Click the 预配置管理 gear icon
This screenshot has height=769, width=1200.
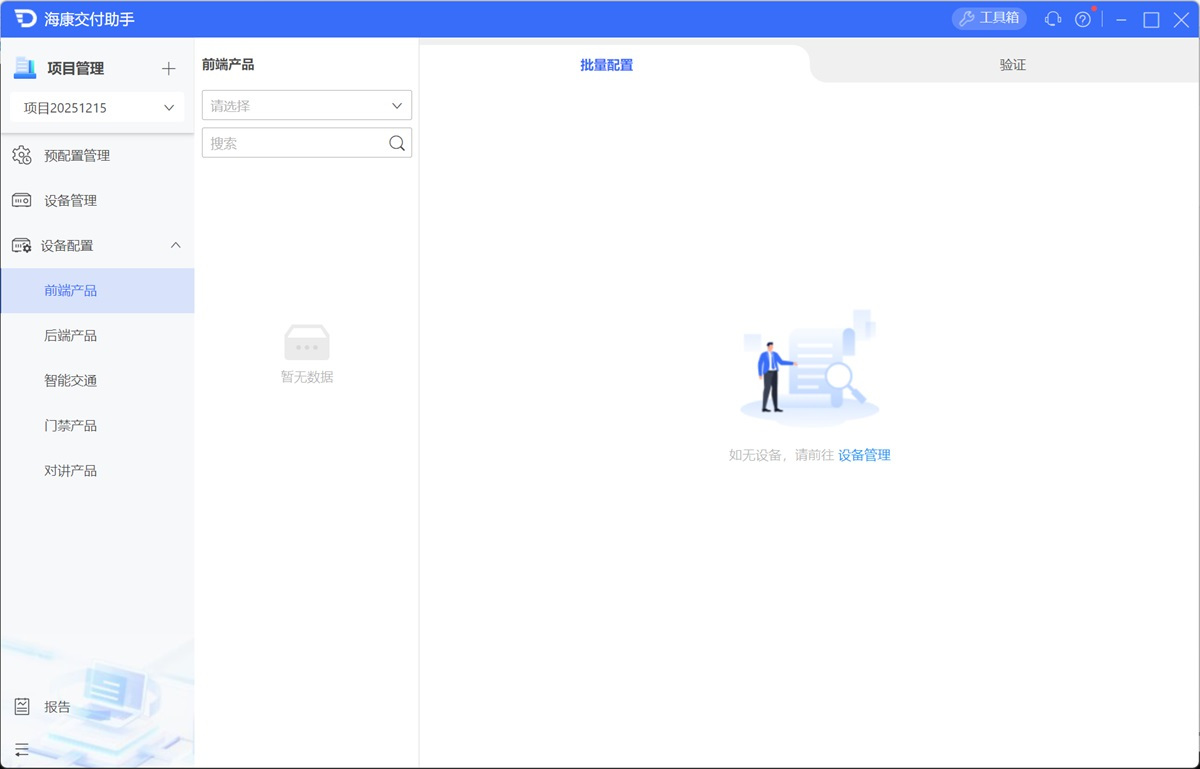[x=22, y=156]
